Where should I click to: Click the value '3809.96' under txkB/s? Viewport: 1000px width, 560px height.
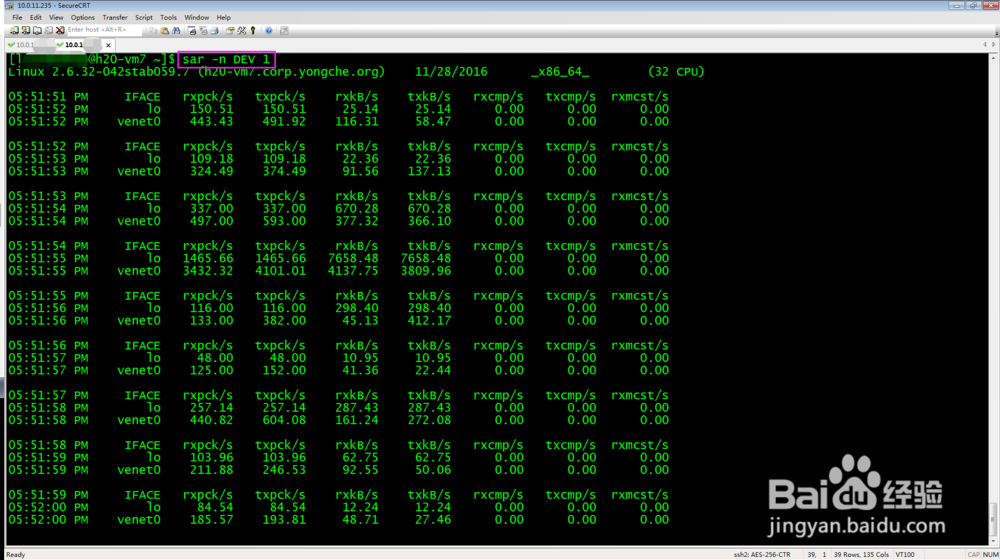426,271
